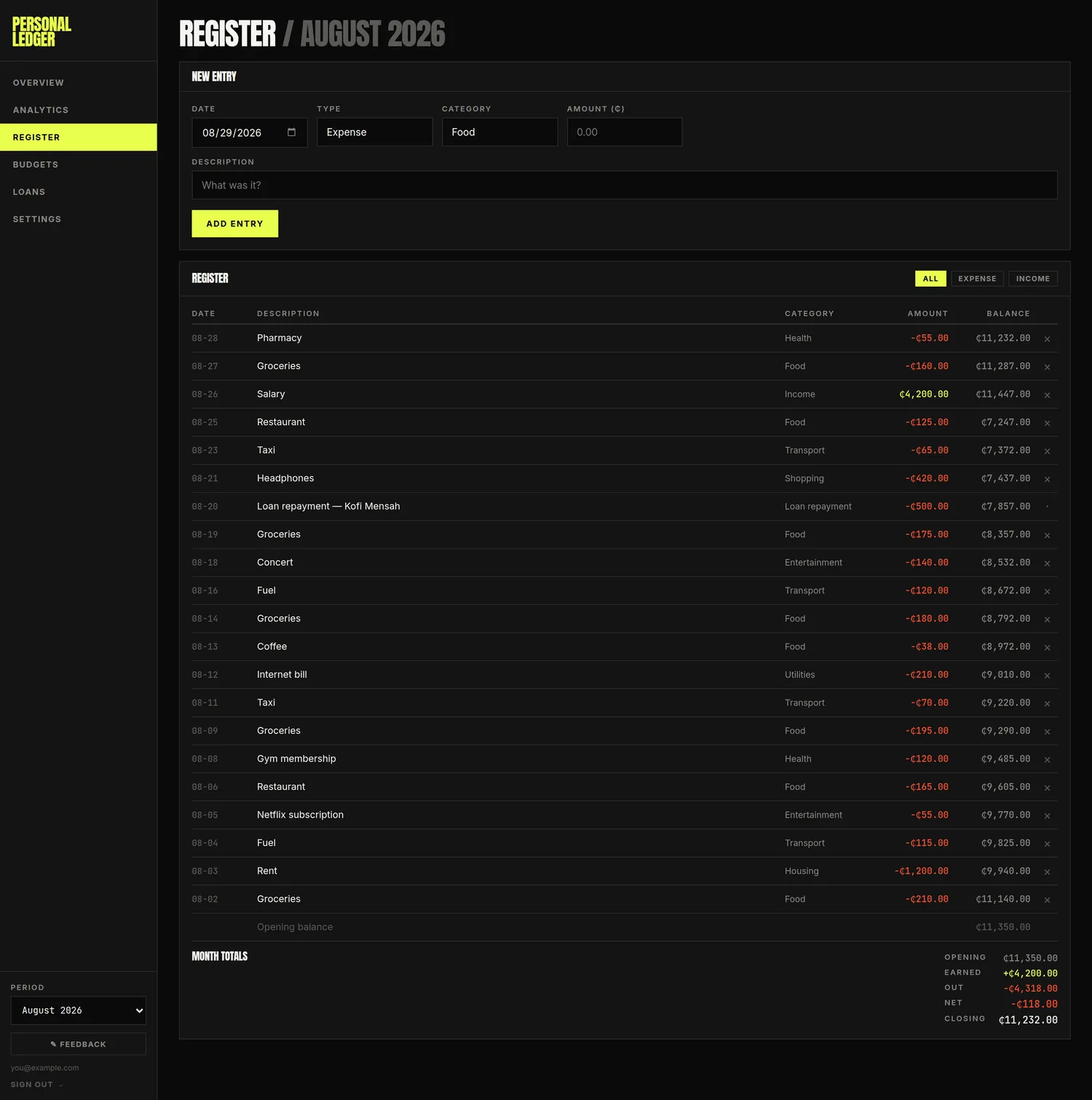Click the Headphones Shopping category cell
The image size is (1092, 1100).
tap(804, 479)
